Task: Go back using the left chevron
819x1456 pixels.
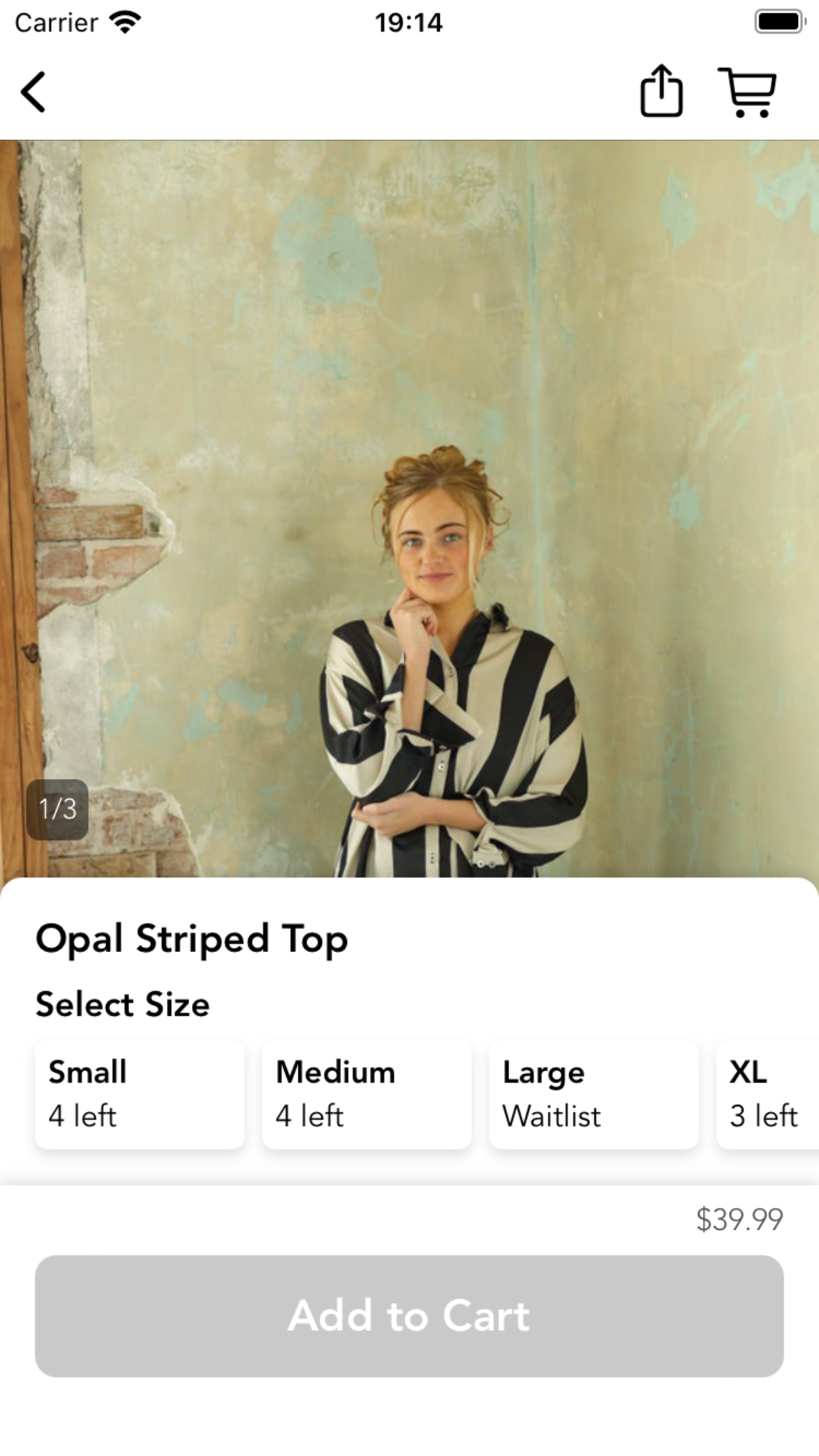Action: pos(33,92)
